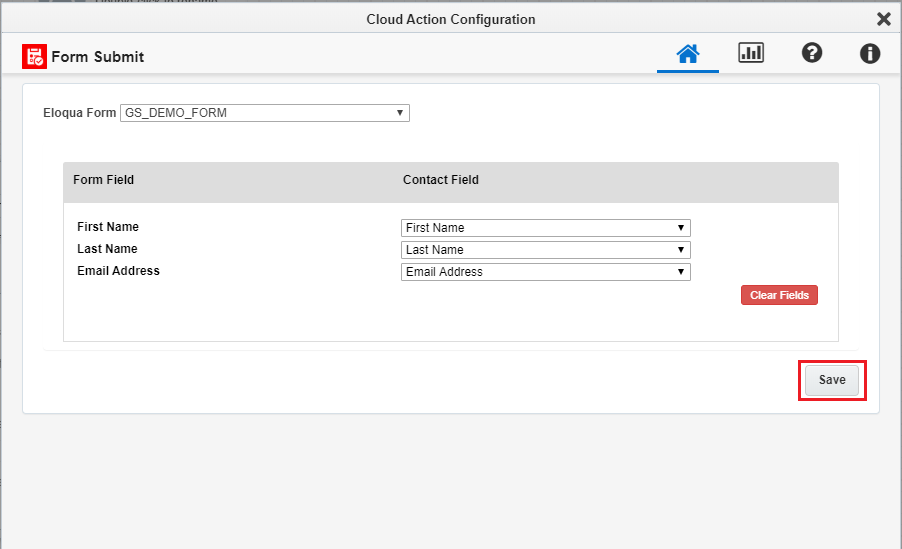Open the bar chart reports icon
The image size is (902, 549).
tap(751, 53)
